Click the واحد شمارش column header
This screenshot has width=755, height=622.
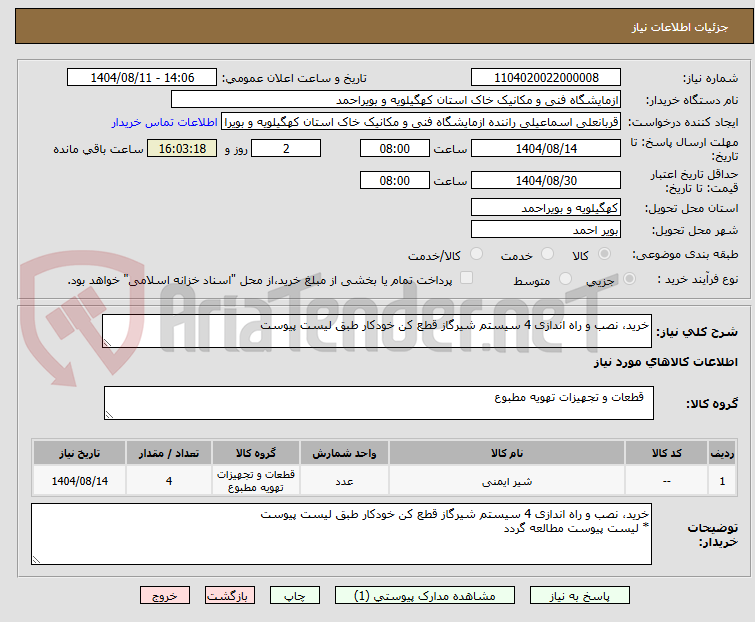[x=344, y=453]
